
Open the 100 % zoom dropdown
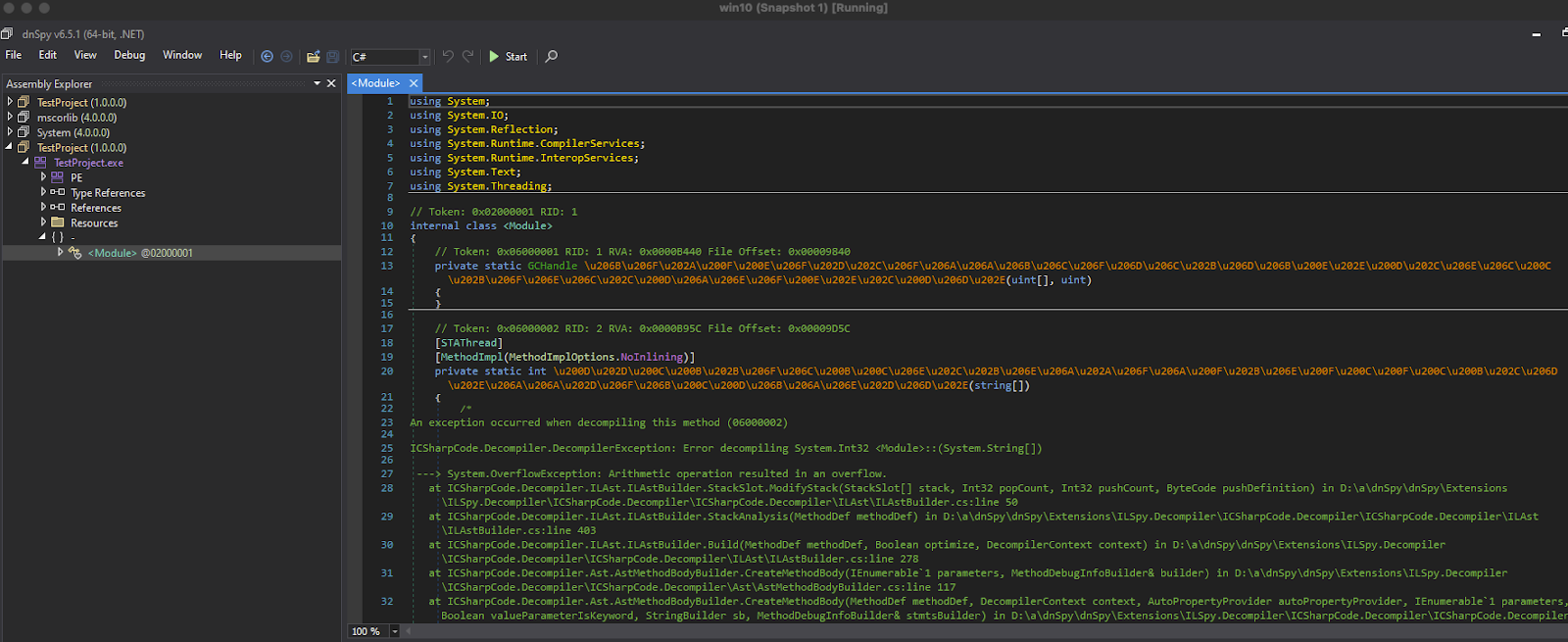(x=395, y=631)
